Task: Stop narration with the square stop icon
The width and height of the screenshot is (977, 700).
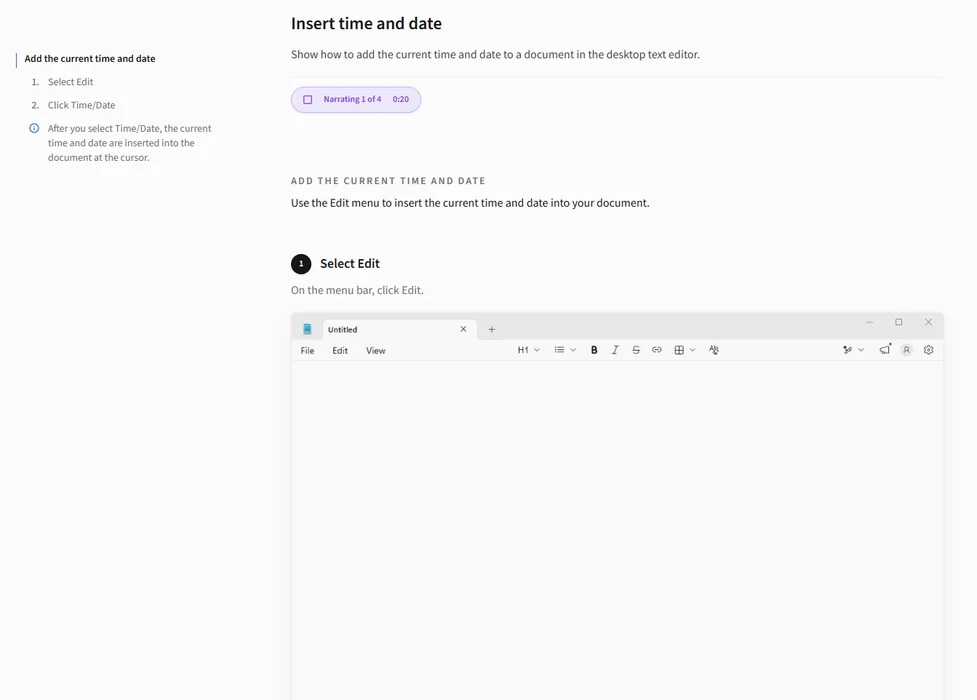Action: coord(308,100)
